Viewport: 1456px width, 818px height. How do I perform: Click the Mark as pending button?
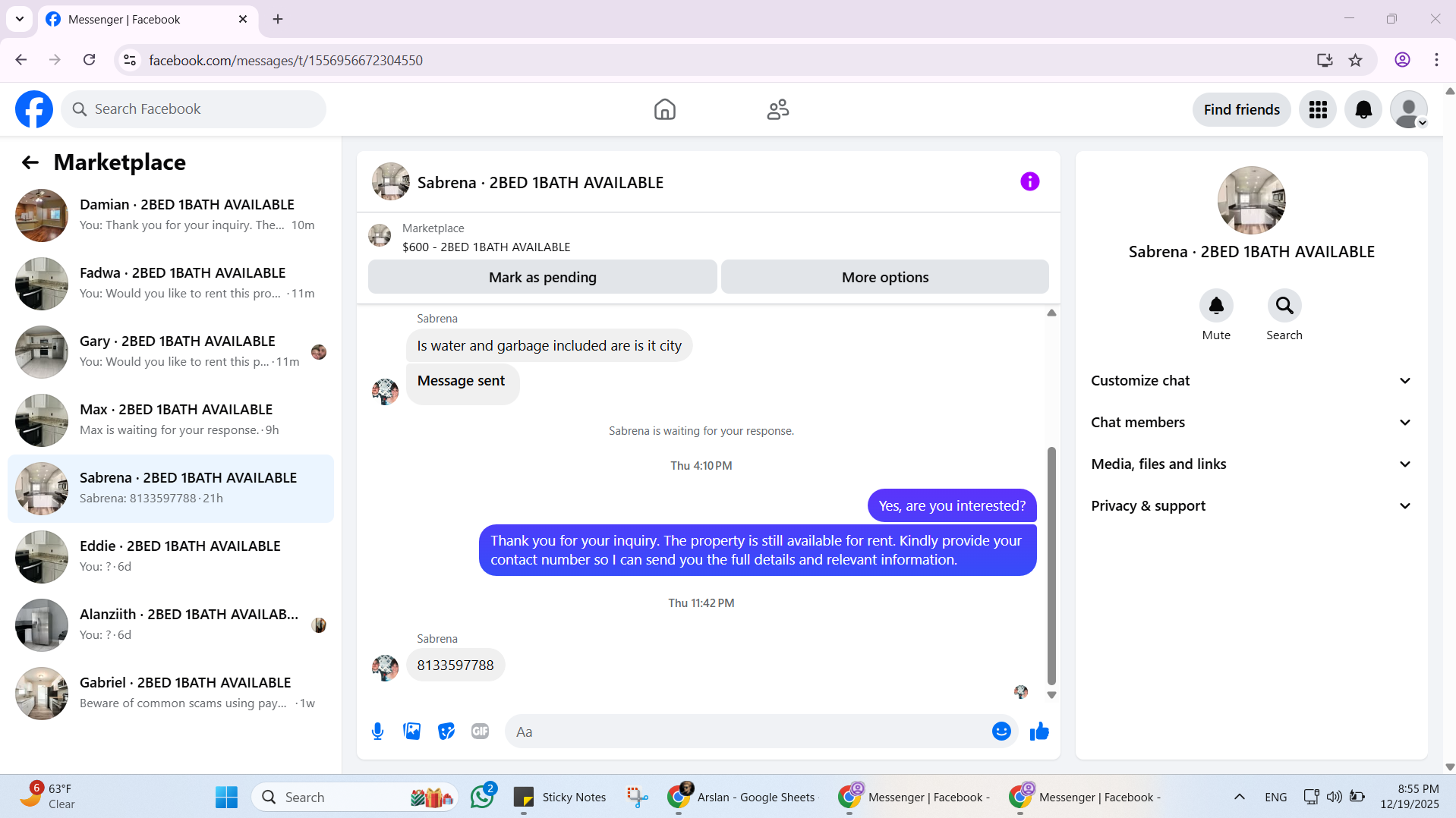coord(542,277)
